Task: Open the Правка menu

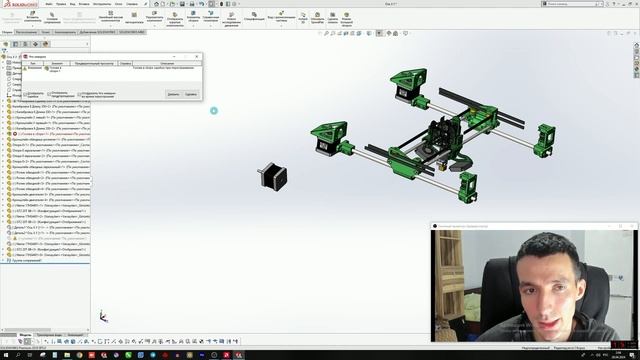Action: (60, 4)
